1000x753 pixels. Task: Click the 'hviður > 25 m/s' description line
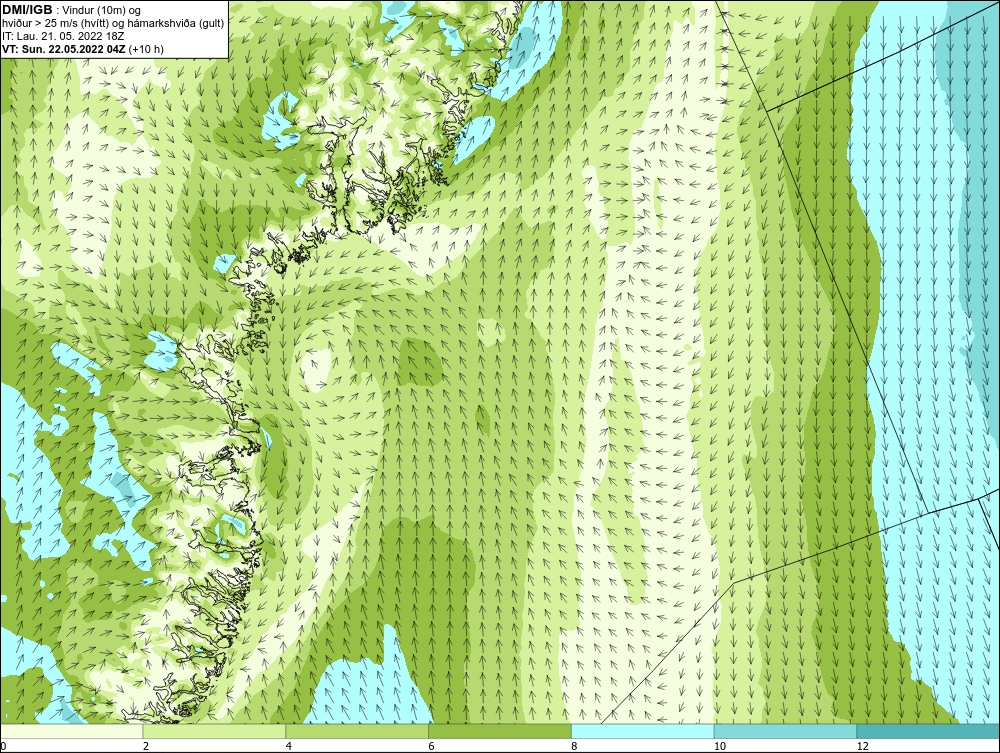click(113, 23)
